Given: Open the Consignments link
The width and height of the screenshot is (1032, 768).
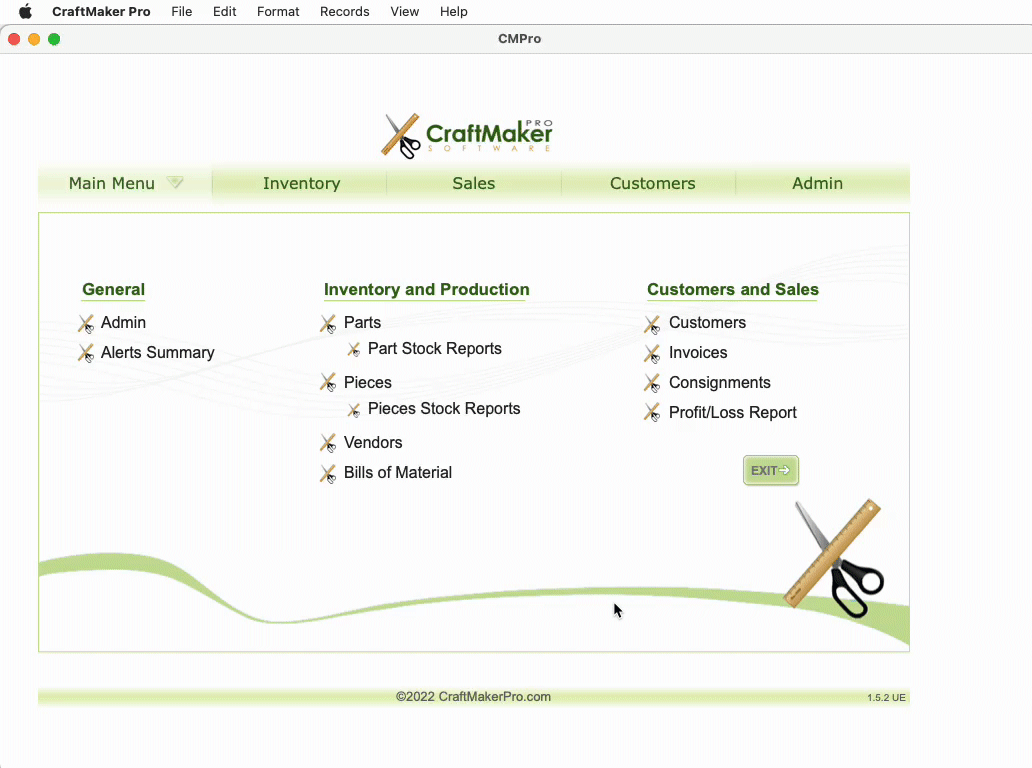Looking at the screenshot, I should pos(719,382).
